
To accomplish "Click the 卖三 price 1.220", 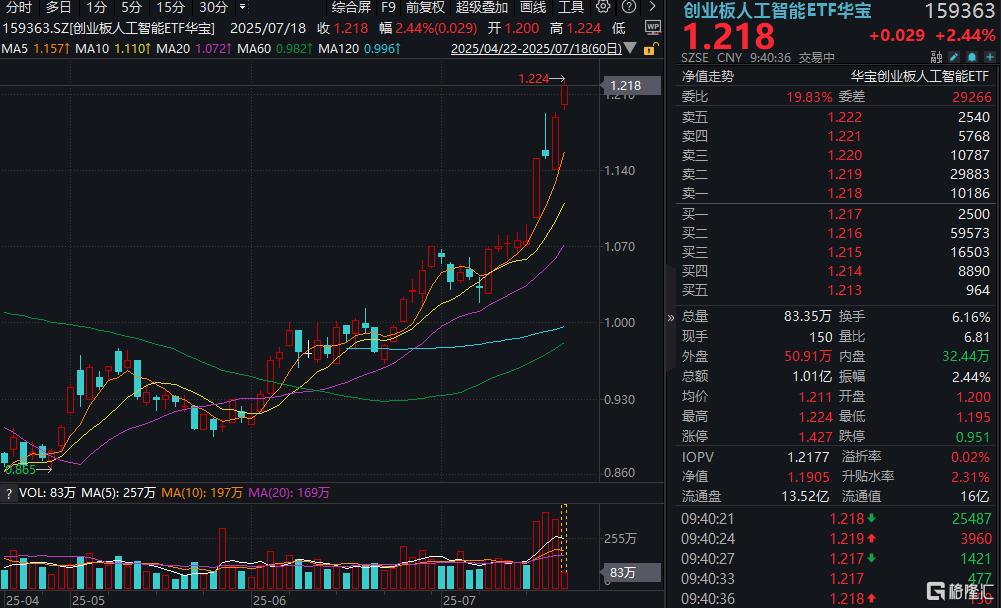I will tap(845, 155).
